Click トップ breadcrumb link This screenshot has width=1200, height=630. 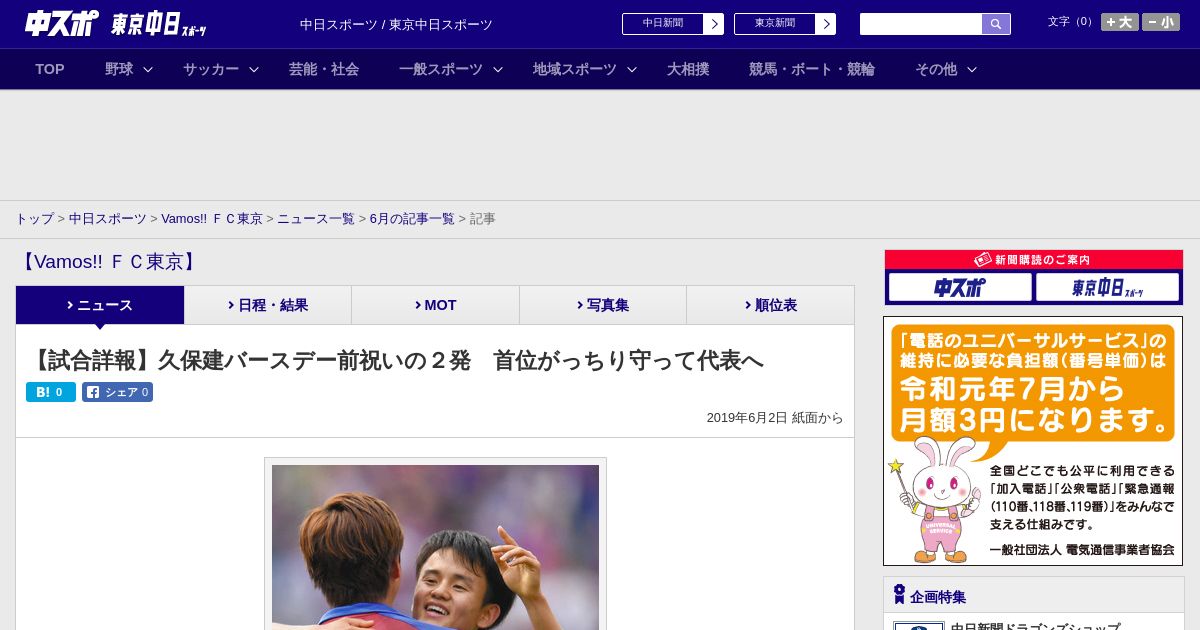coord(34,219)
